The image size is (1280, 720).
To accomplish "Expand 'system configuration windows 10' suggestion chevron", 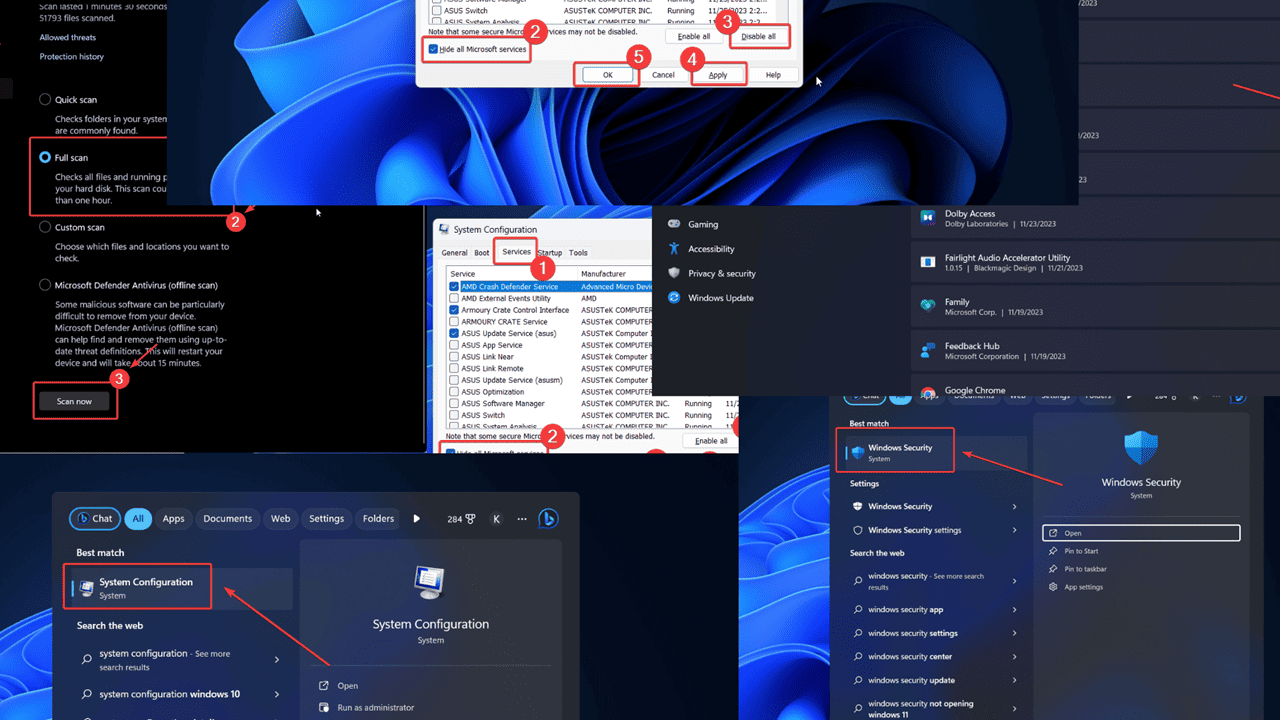I will 277,694.
